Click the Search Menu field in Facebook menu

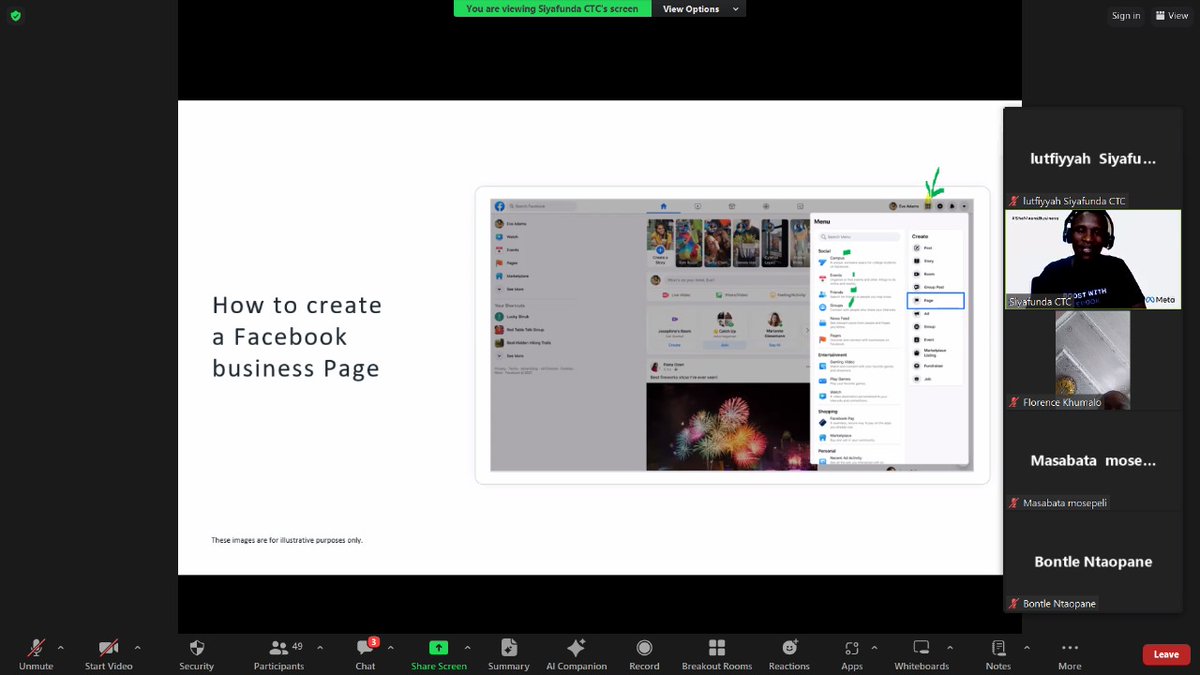click(859, 237)
